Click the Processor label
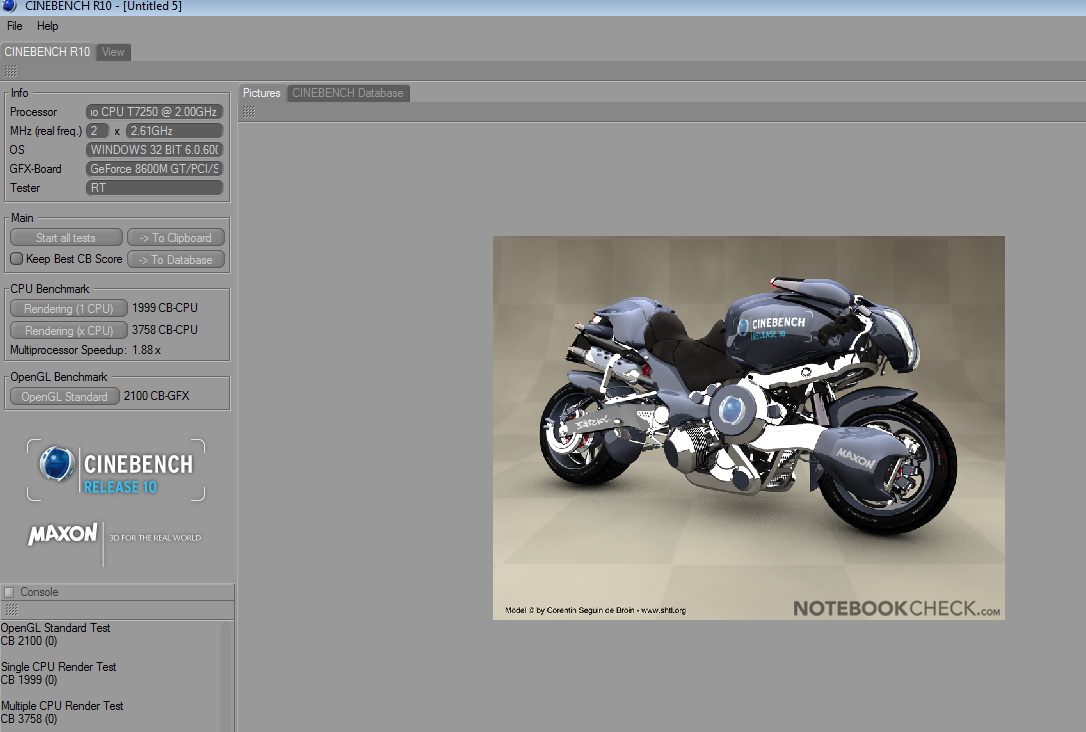1086x732 pixels. point(33,111)
